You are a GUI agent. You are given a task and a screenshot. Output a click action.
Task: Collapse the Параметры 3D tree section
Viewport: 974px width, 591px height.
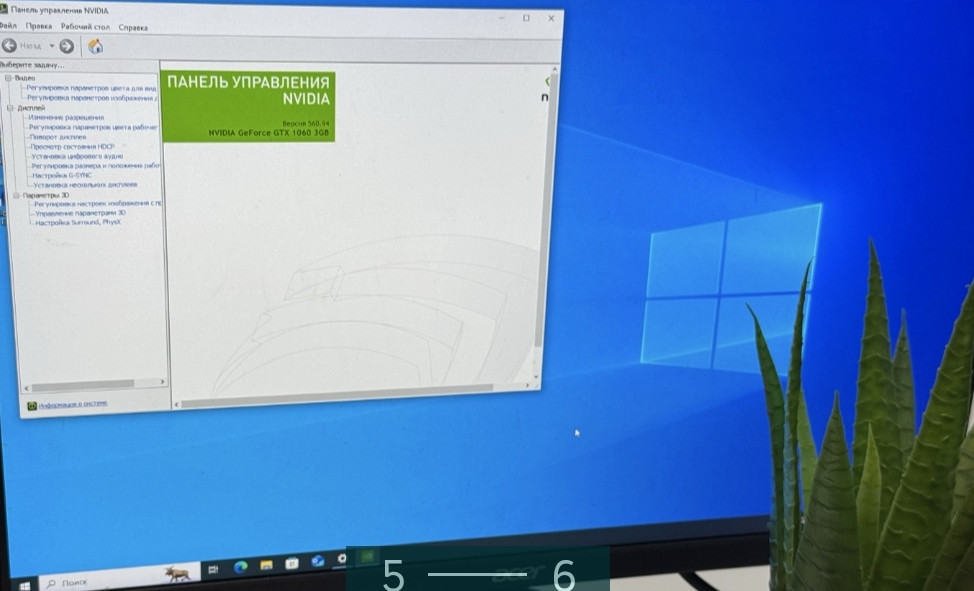click(16, 195)
